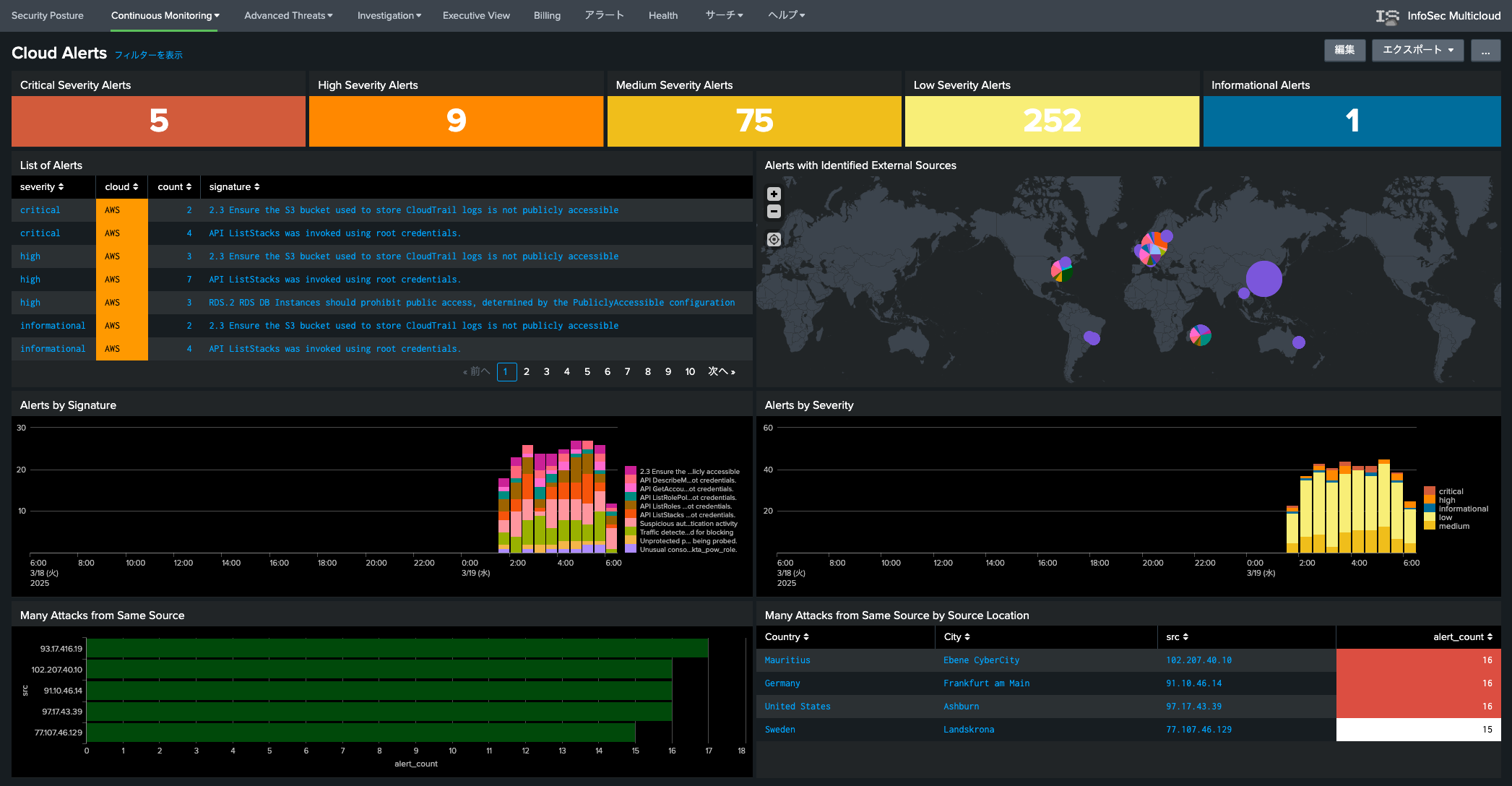1512x786 pixels.
Task: Open the Continuous Monitoring dropdown menu
Action: click(165, 16)
